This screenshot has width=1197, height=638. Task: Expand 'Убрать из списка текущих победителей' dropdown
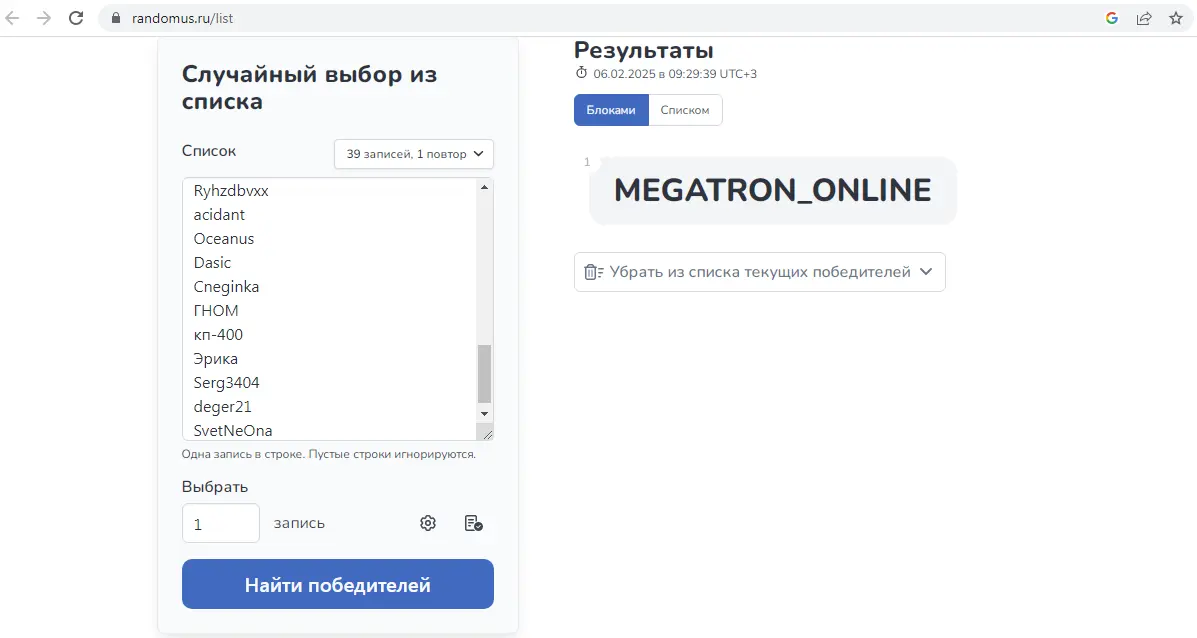click(x=760, y=272)
